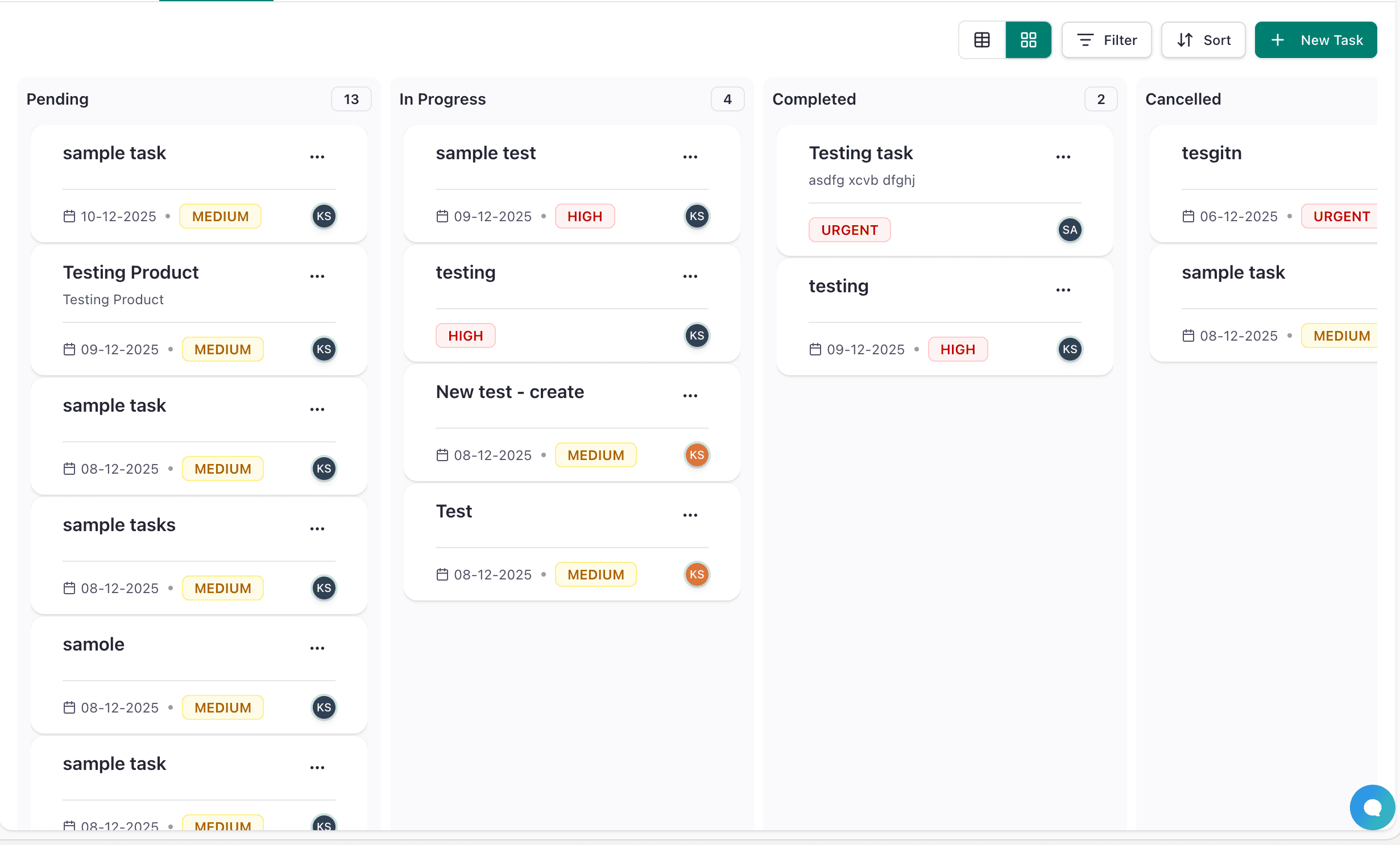
Task: Click the Pending count badge 13
Action: pyautogui.click(x=351, y=100)
